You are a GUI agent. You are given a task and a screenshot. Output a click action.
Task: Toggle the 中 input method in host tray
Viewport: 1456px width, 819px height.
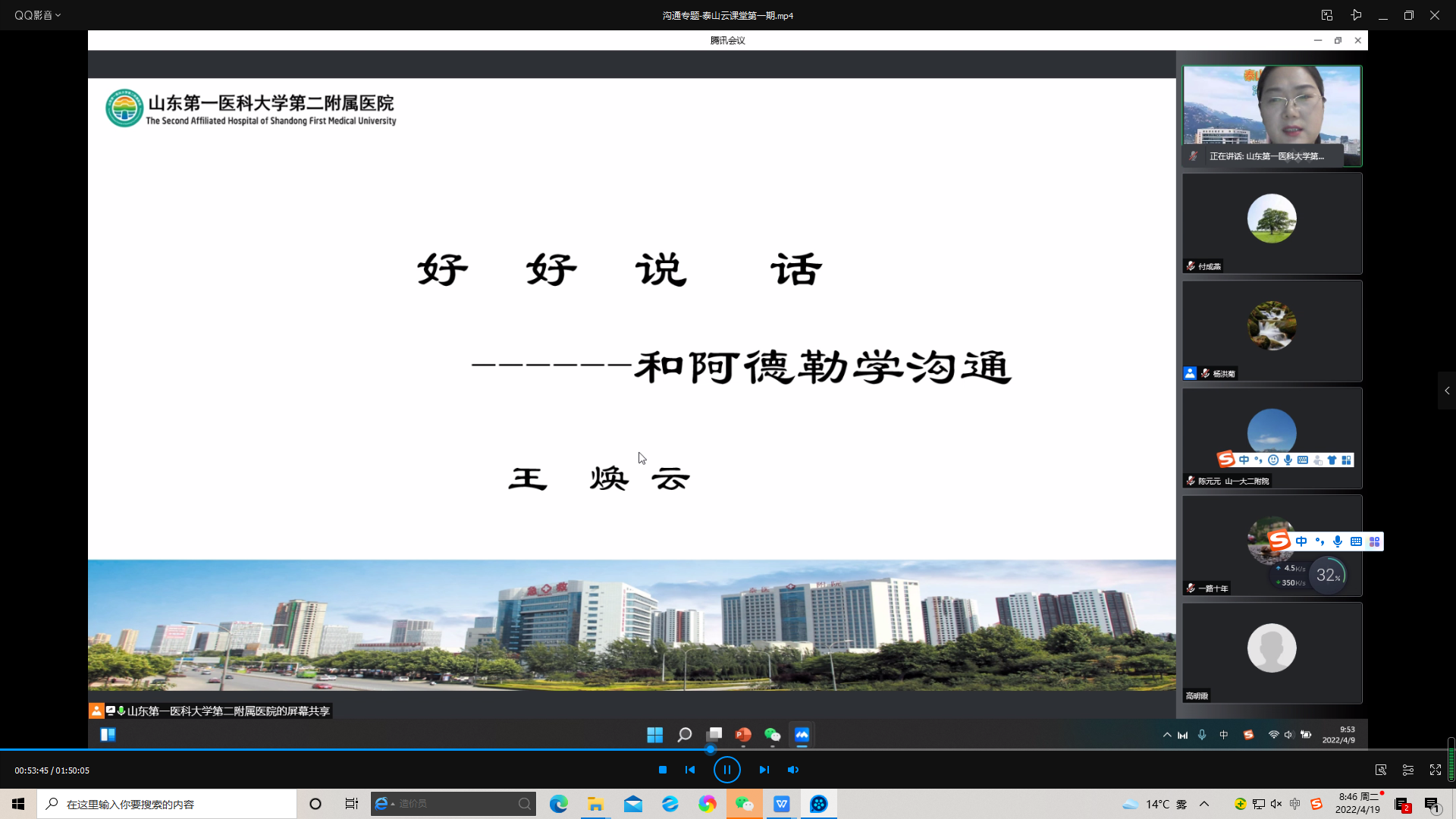[x=1295, y=804]
